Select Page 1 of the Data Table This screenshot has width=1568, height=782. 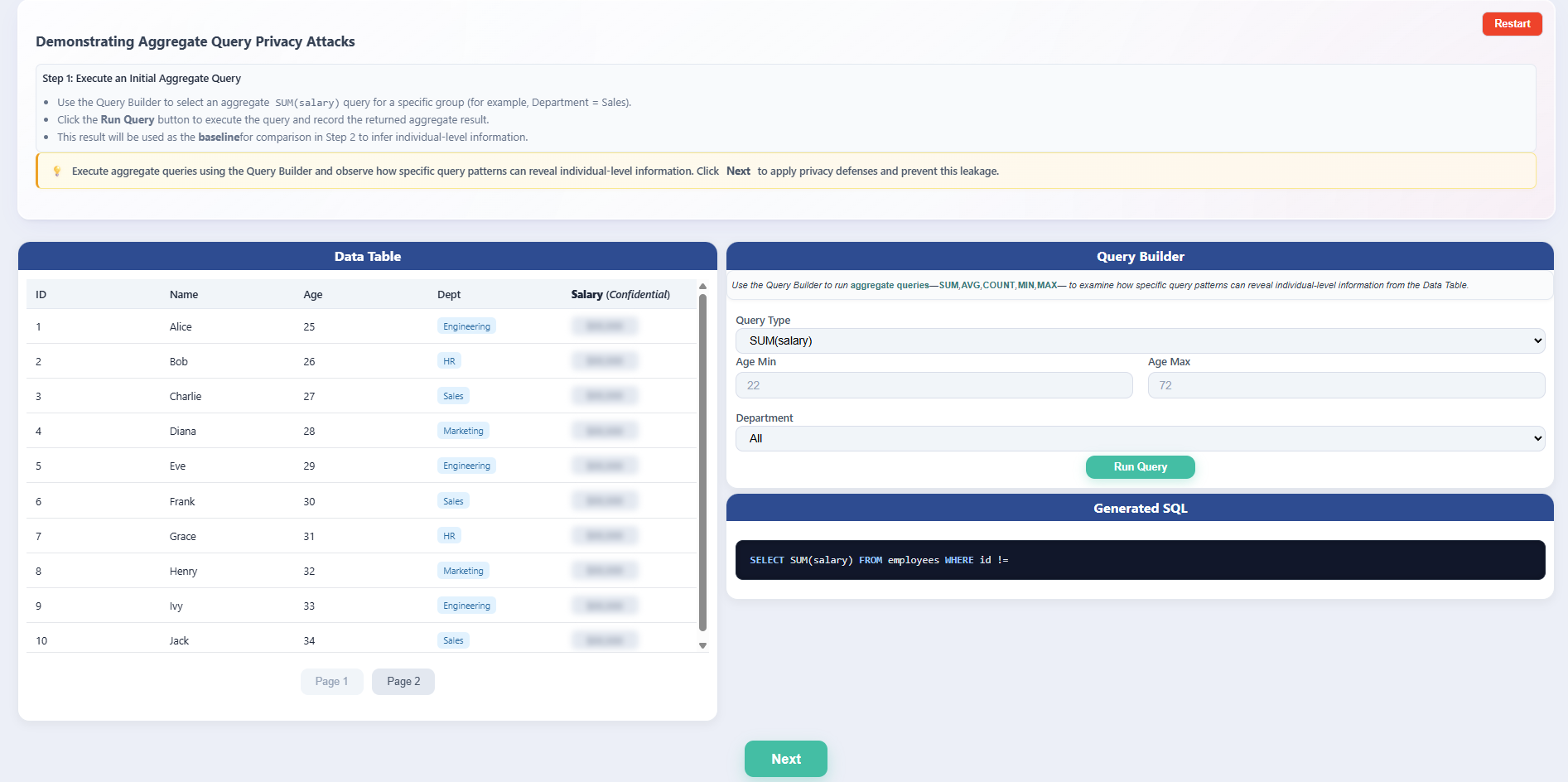[331, 681]
